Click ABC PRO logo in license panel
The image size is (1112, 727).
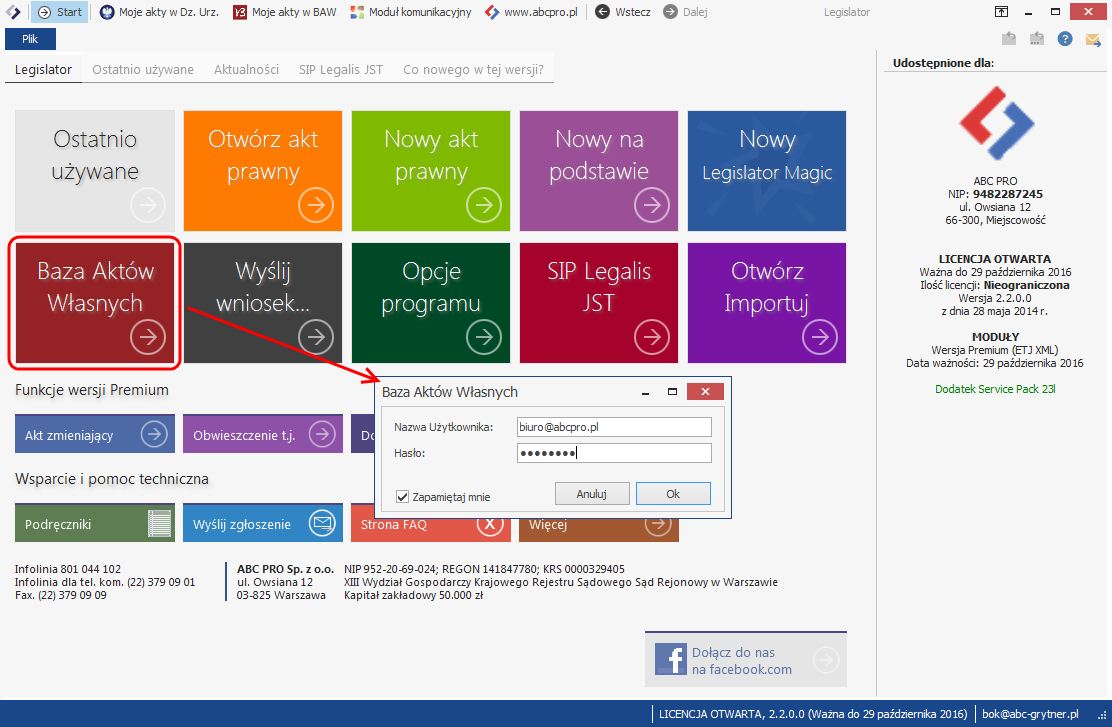[x=996, y=123]
